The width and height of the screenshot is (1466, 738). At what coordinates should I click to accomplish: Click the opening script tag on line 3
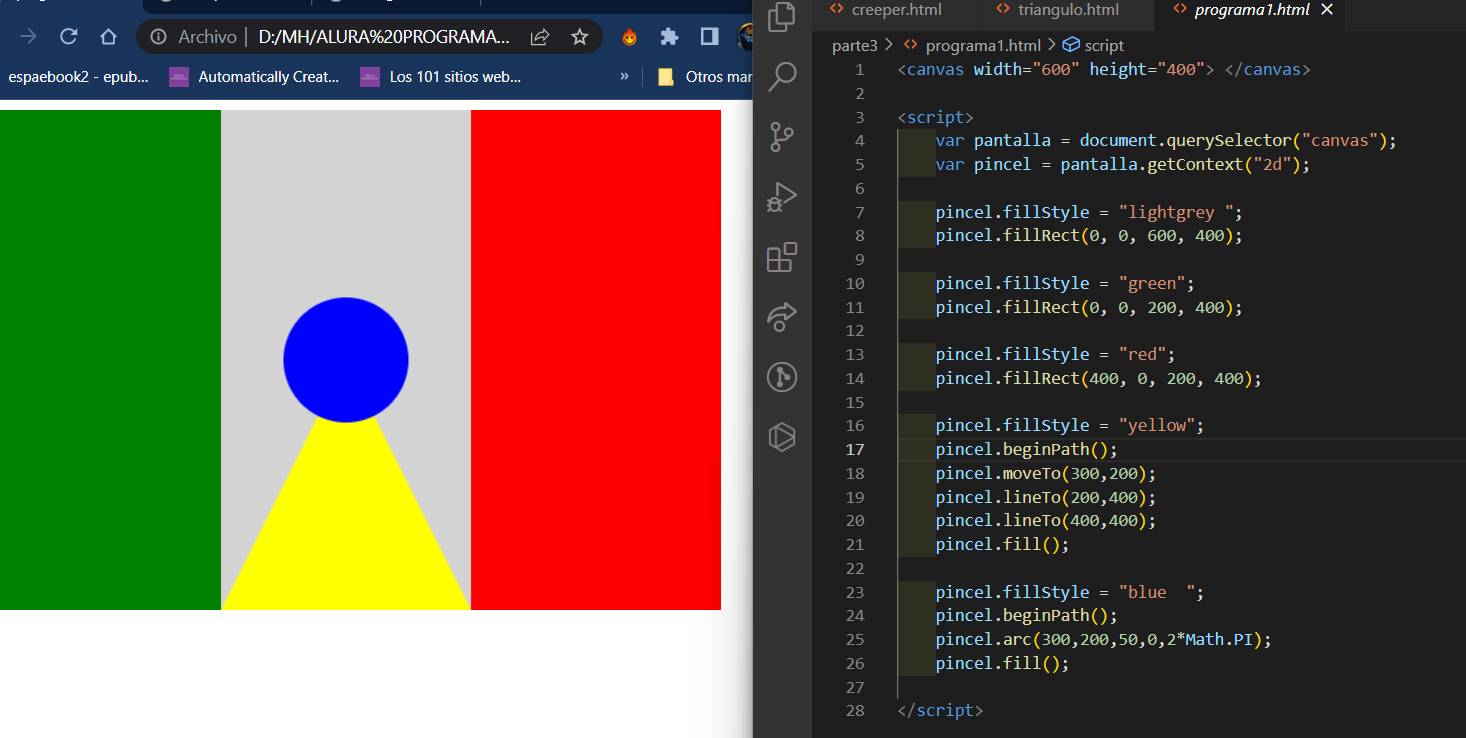click(x=935, y=117)
